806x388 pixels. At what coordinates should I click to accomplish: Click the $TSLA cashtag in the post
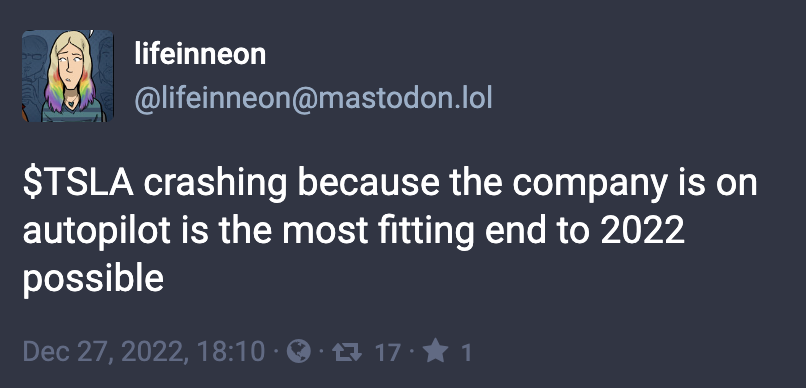(x=78, y=184)
